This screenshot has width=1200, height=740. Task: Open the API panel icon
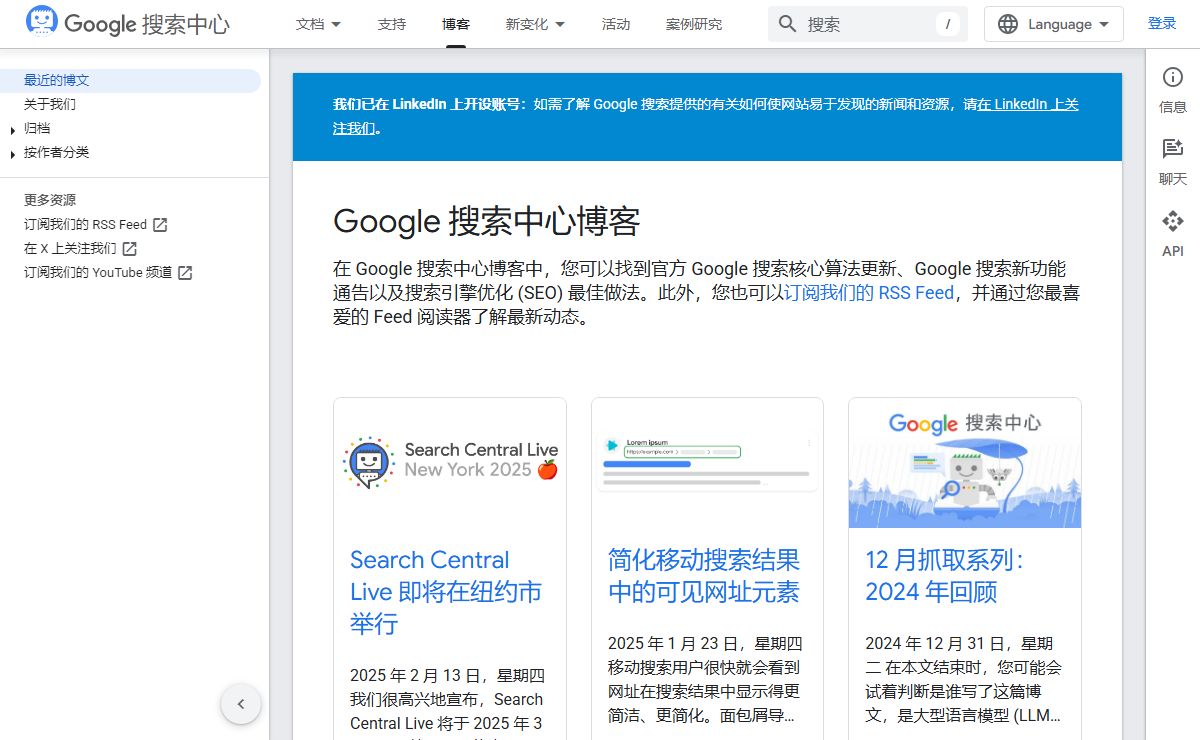point(1173,221)
